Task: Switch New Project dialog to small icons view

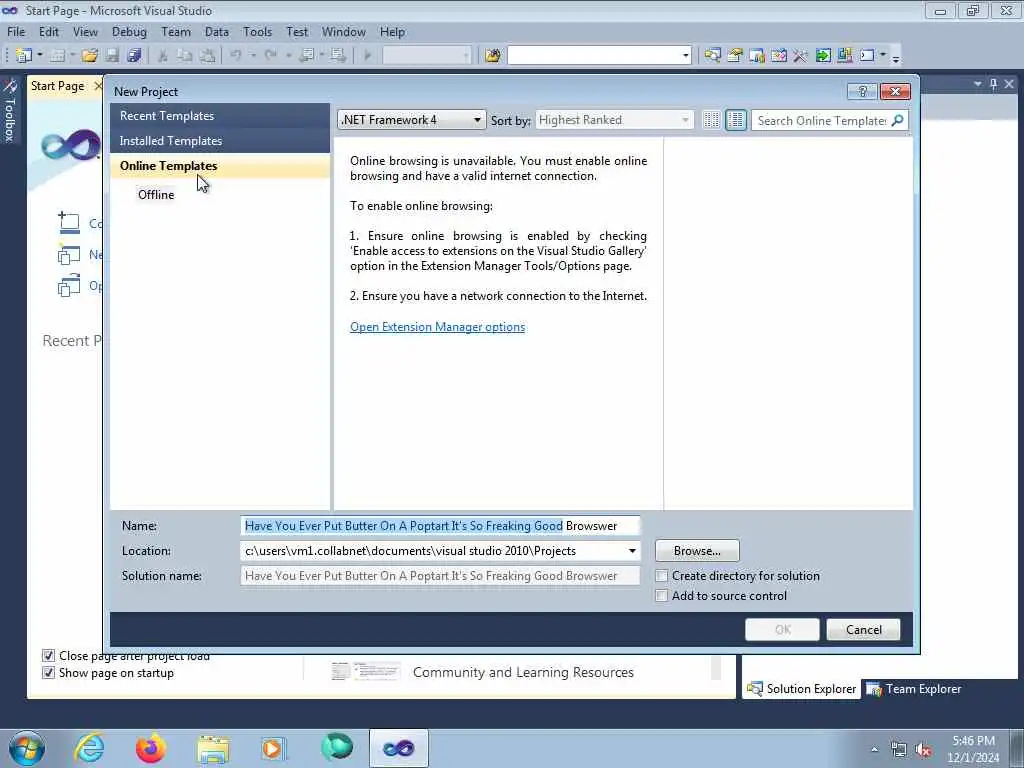Action: (711, 120)
